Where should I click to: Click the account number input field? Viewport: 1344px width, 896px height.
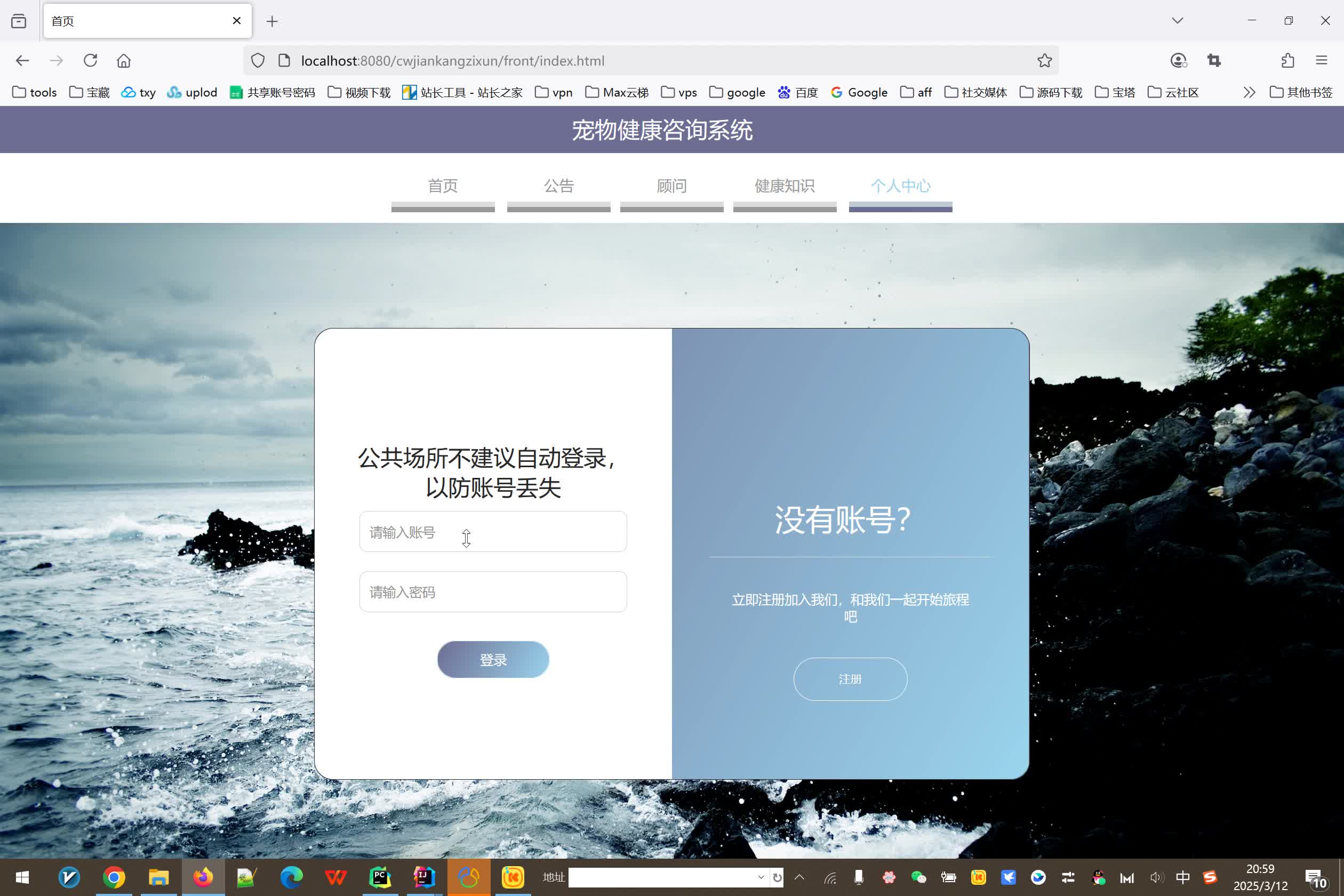pos(492,531)
